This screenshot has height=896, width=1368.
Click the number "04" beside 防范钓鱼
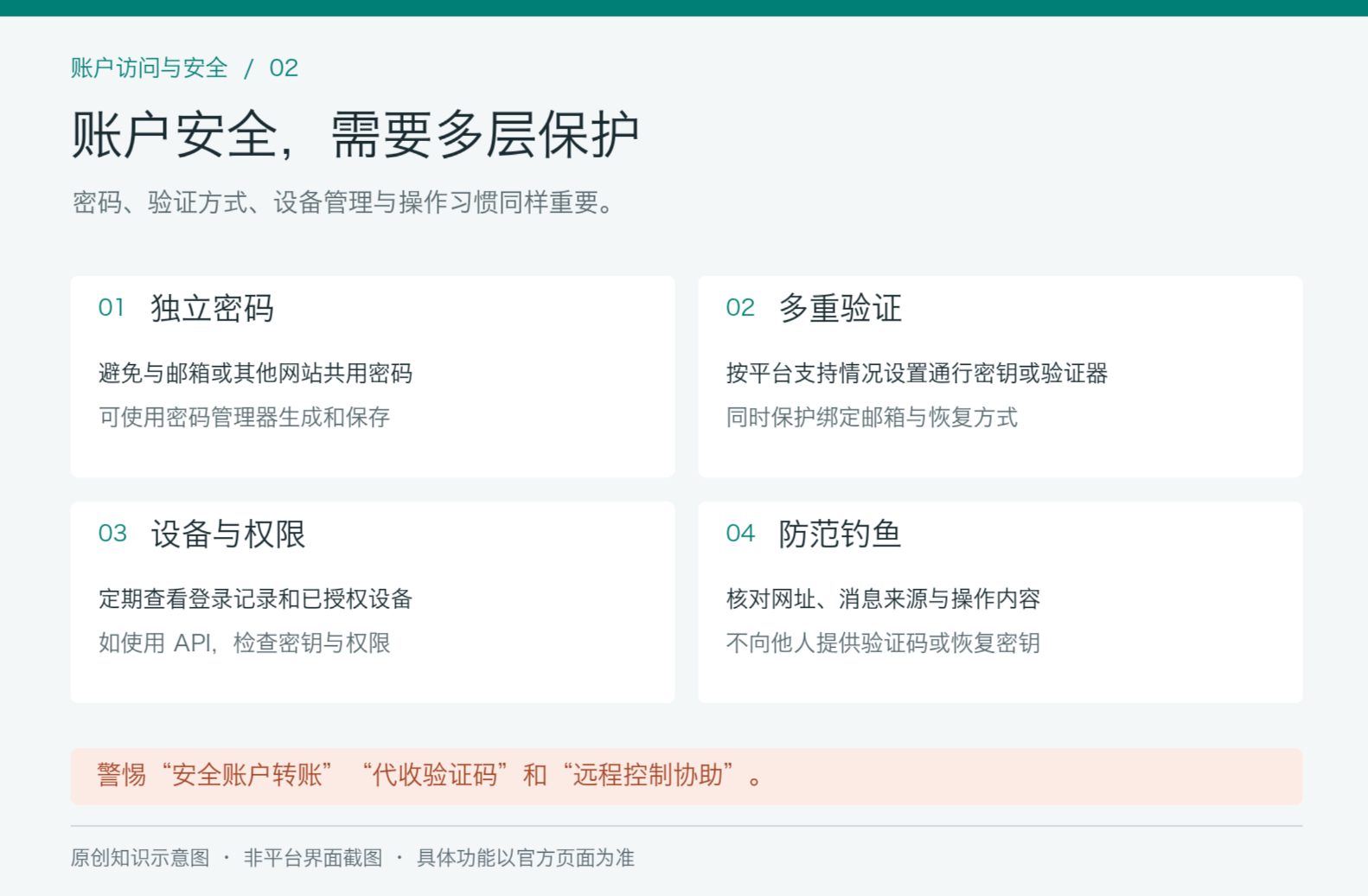[740, 534]
